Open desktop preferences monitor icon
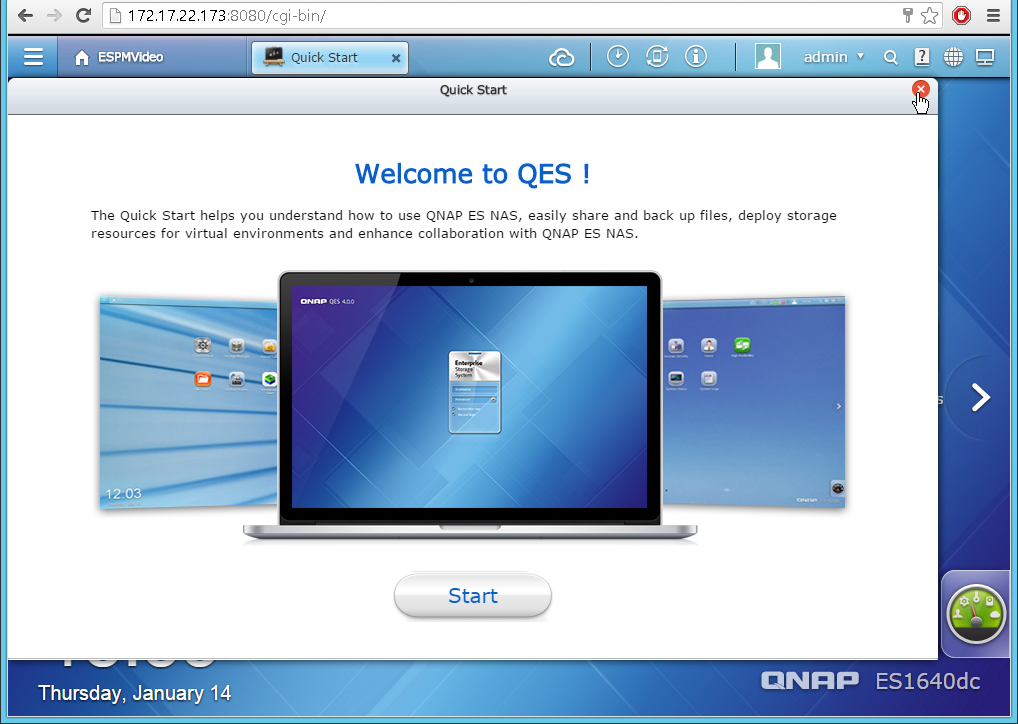Viewport: 1018px width, 724px height. [x=985, y=58]
